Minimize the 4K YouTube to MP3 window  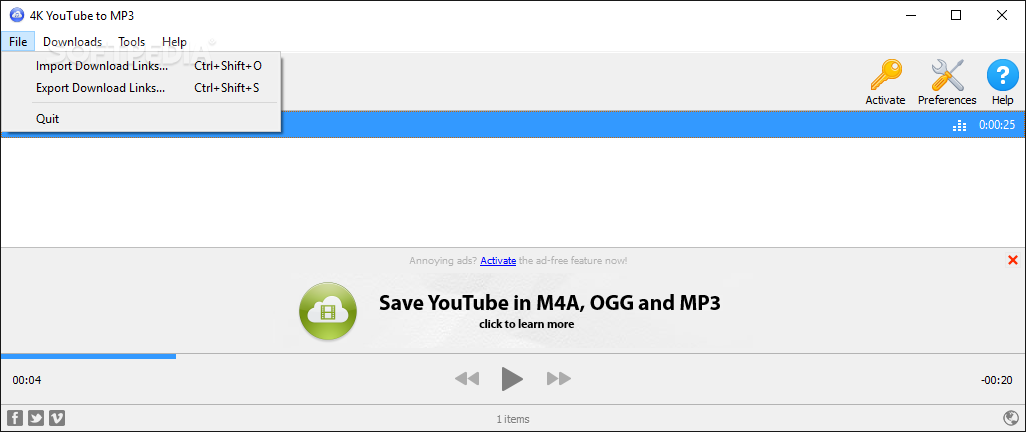(910, 15)
